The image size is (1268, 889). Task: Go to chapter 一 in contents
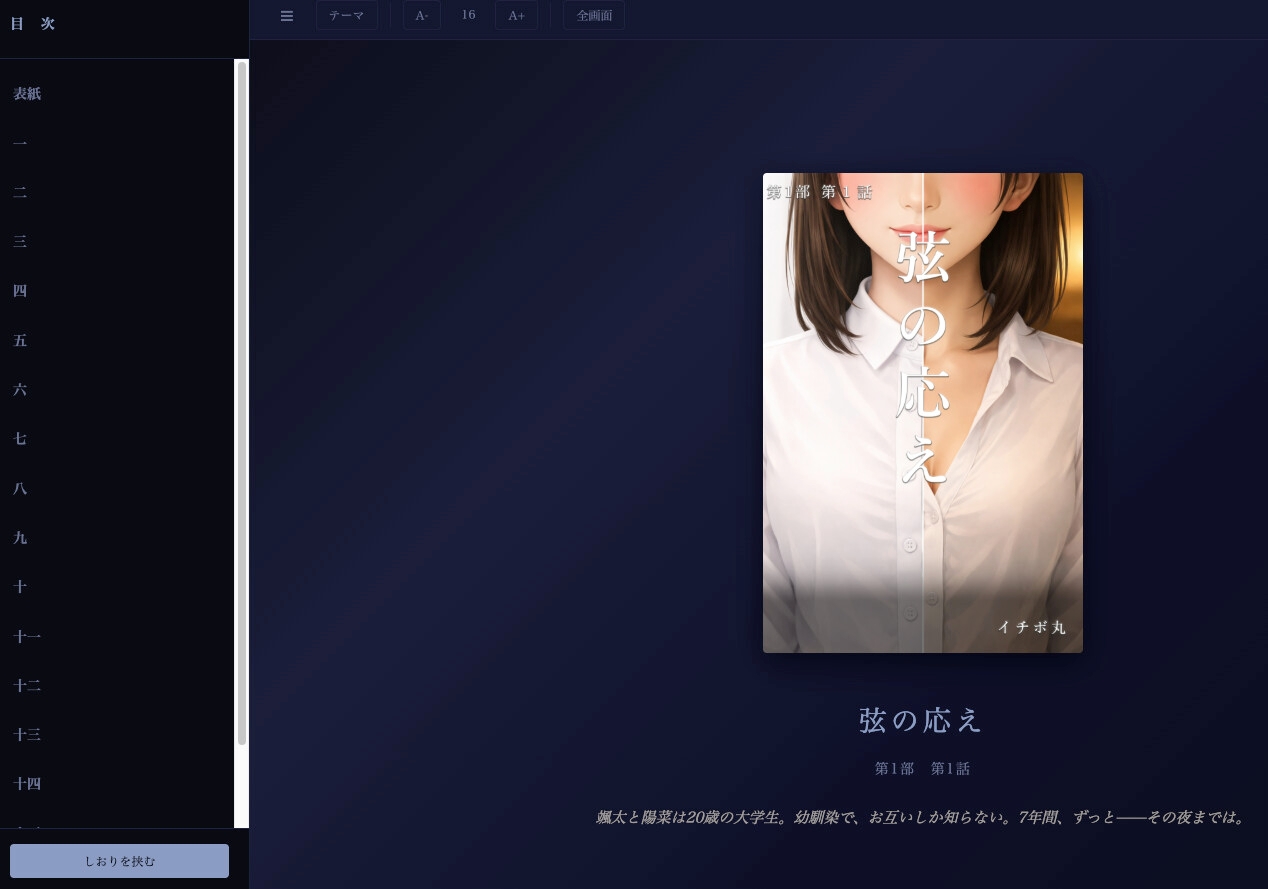(20, 143)
